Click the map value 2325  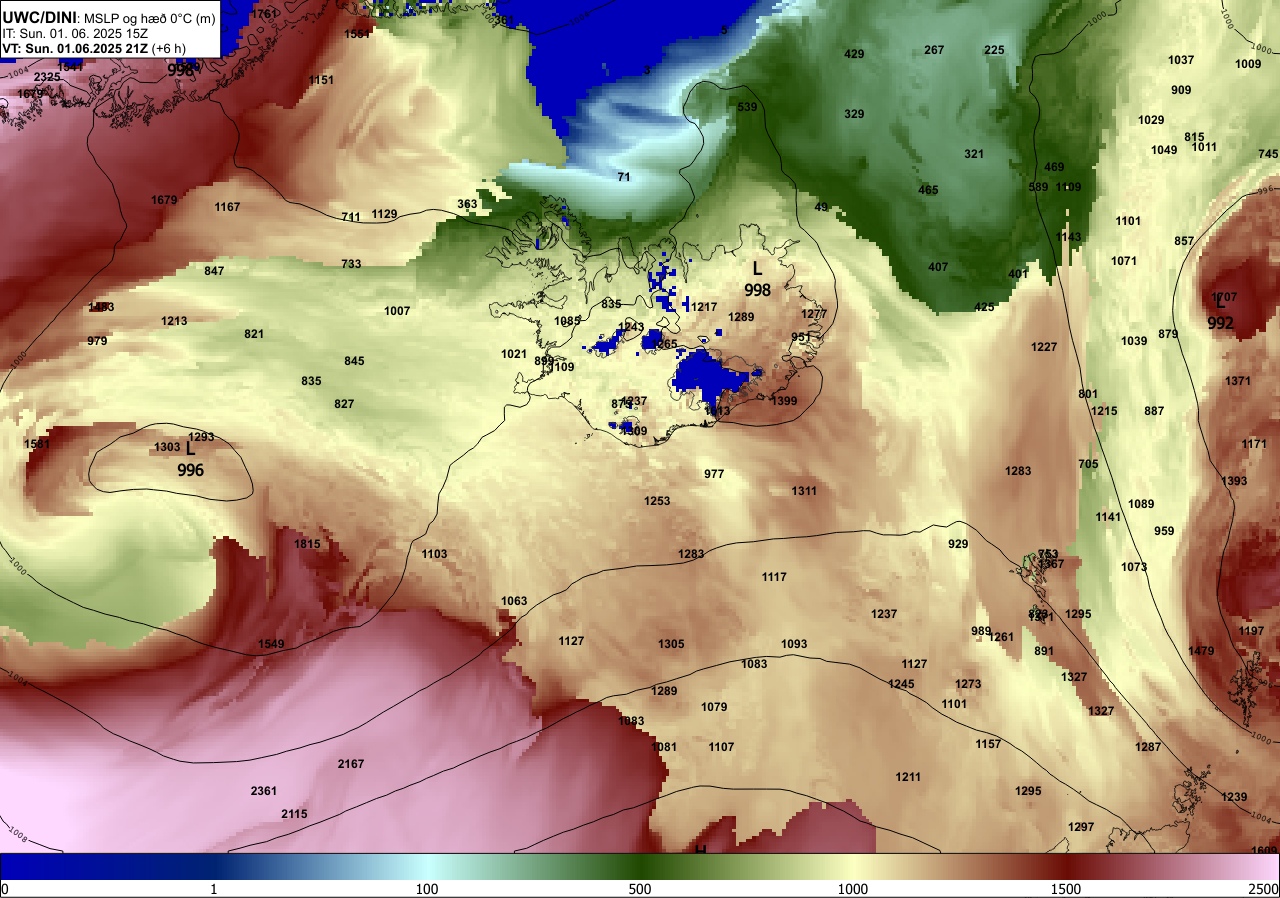[x=47, y=77]
